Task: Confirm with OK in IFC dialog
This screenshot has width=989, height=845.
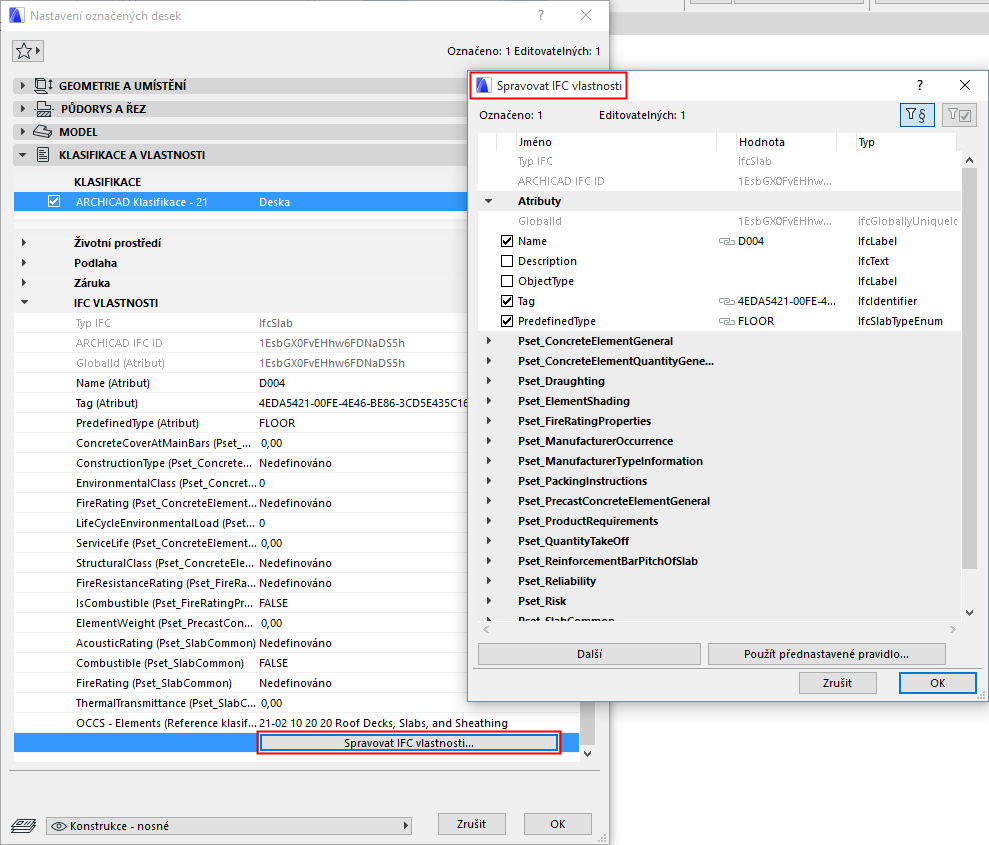Action: [936, 683]
